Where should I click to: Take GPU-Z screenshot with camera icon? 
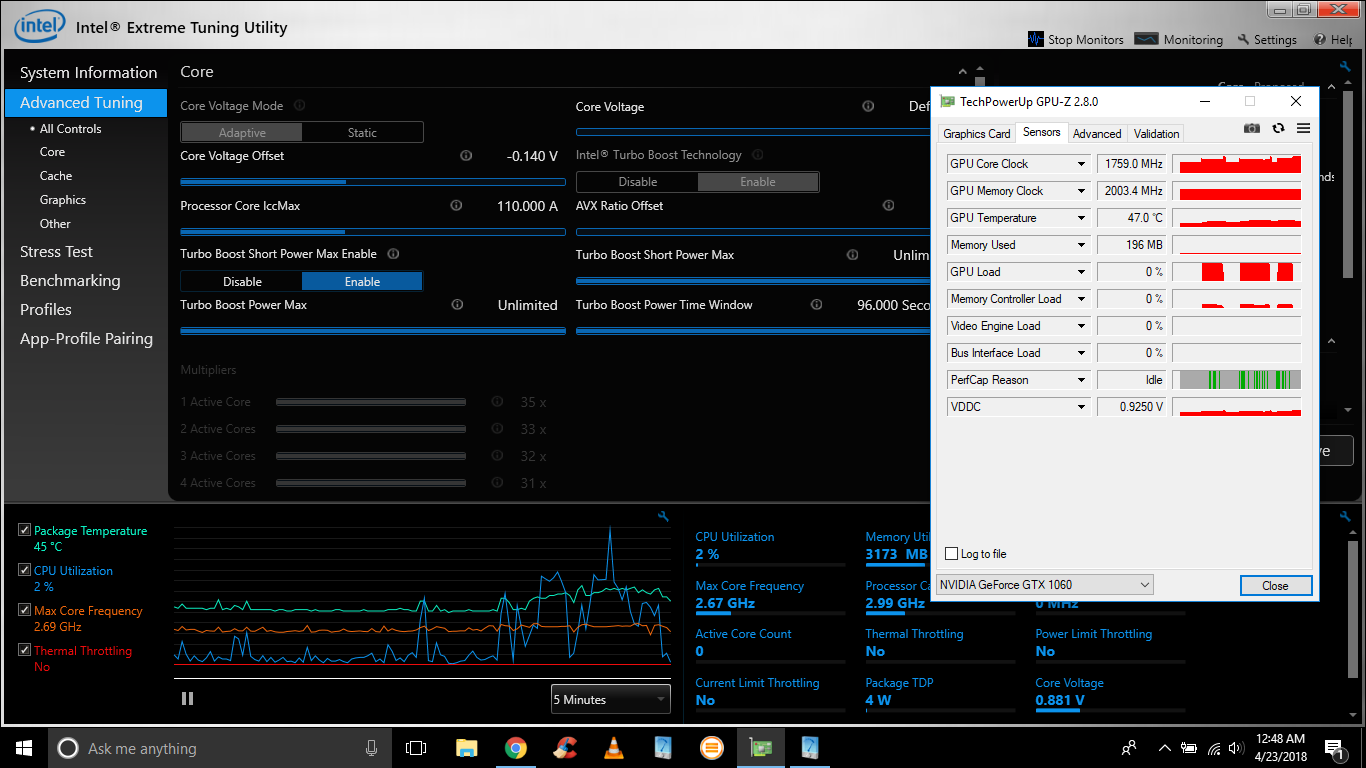(x=1251, y=128)
